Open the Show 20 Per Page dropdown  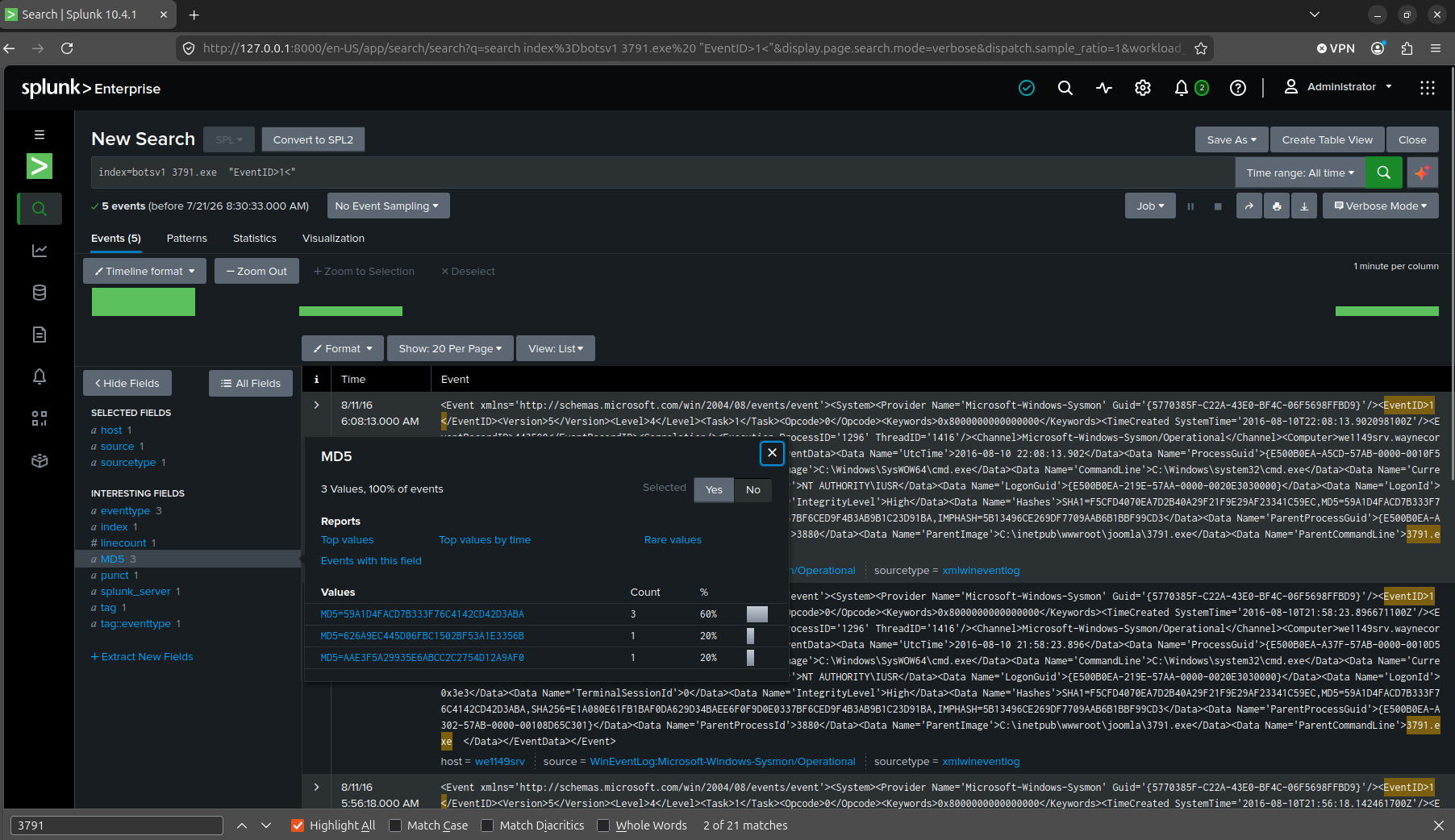click(x=450, y=349)
